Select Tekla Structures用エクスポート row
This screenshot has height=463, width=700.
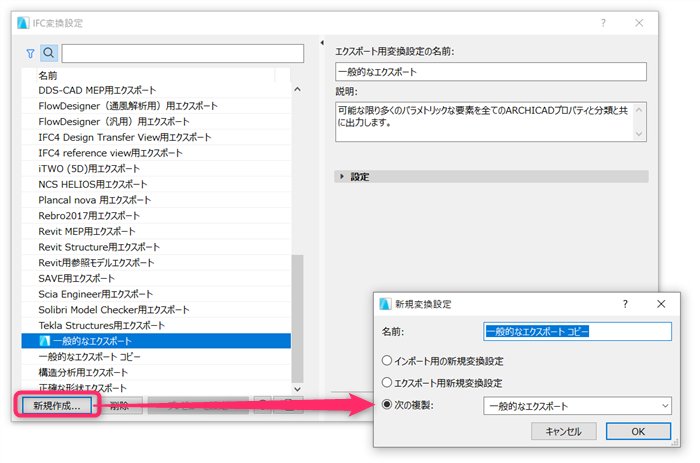click(x=156, y=325)
